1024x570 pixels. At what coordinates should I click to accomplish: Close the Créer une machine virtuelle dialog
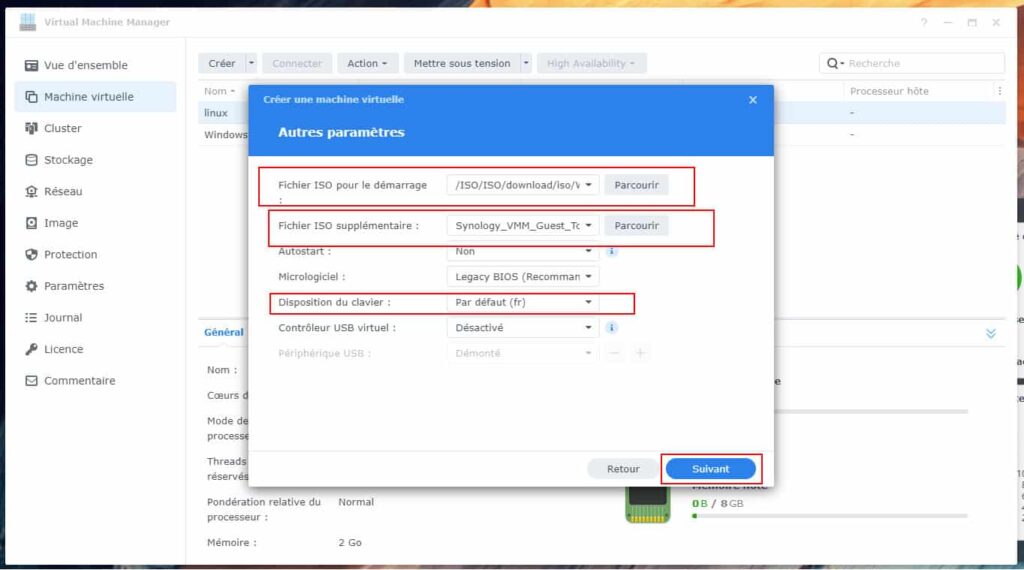click(753, 100)
